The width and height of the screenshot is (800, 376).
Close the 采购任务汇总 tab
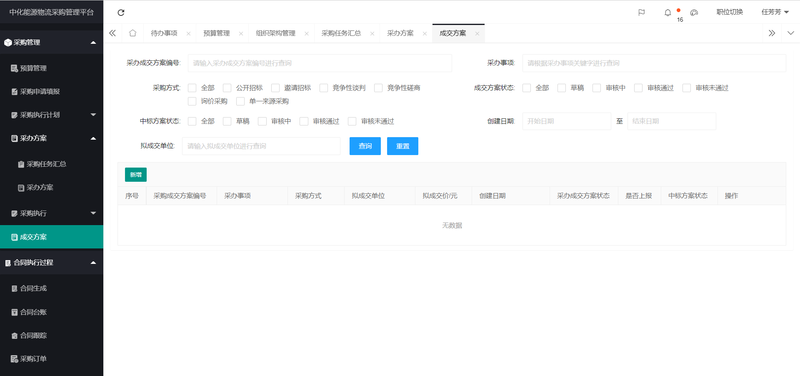372,34
